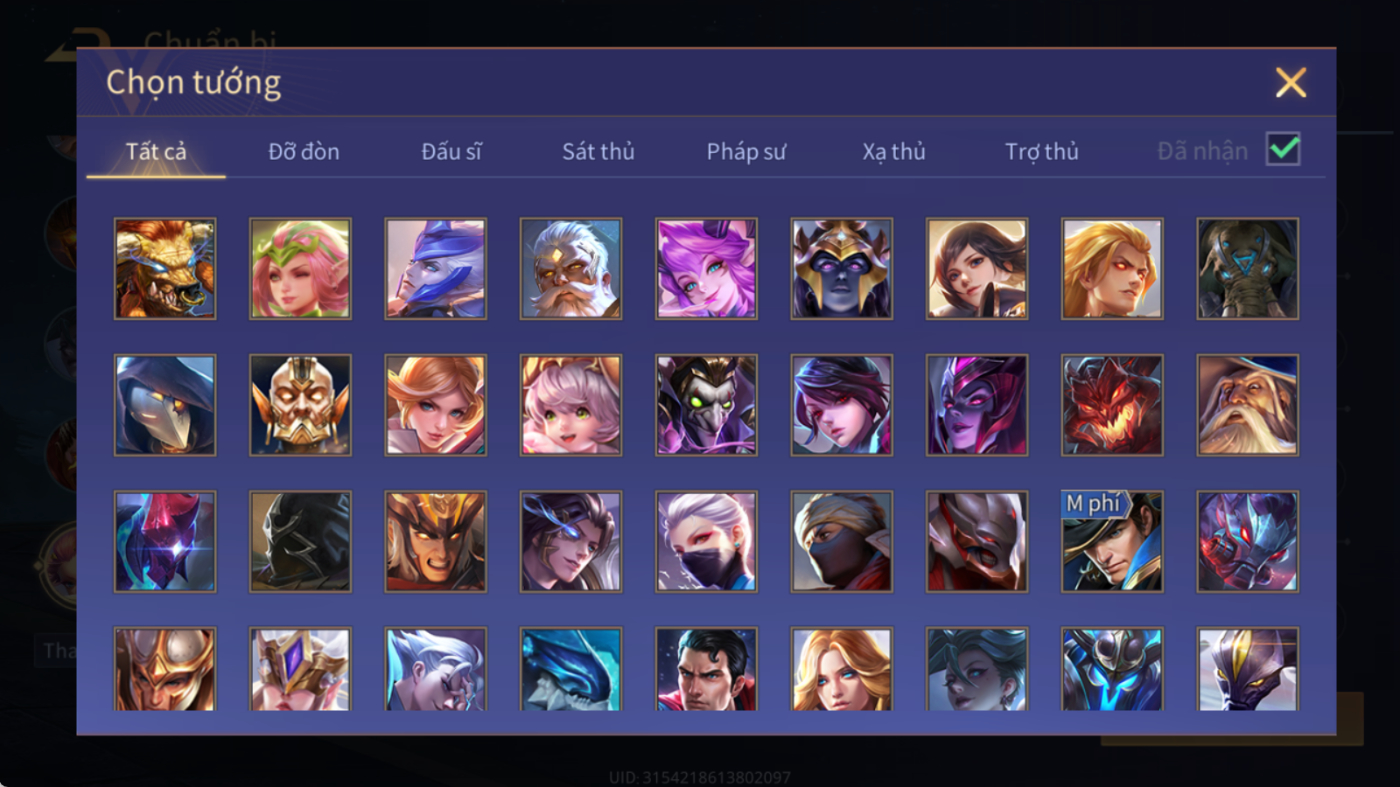Pick the white-bearded old man hero with gold eyepiece
The image size is (1400, 787).
(571, 269)
